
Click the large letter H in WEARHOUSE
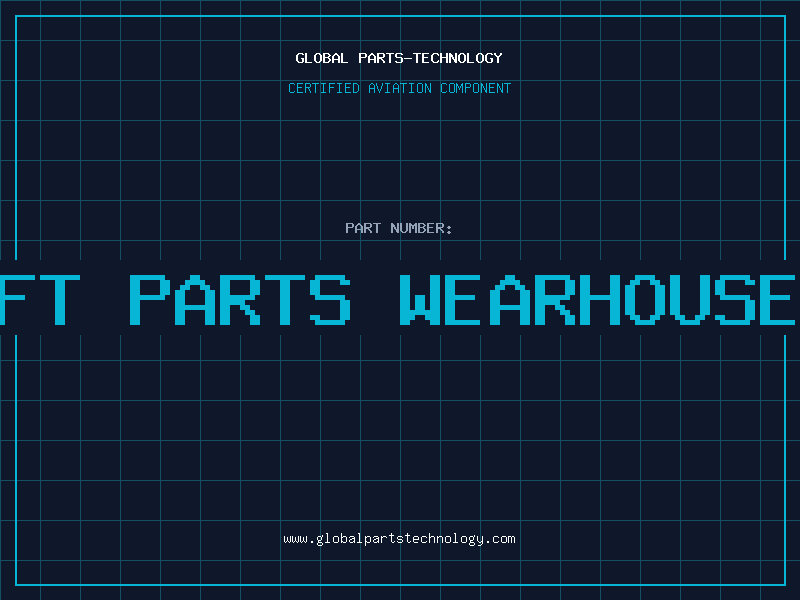pos(601,300)
